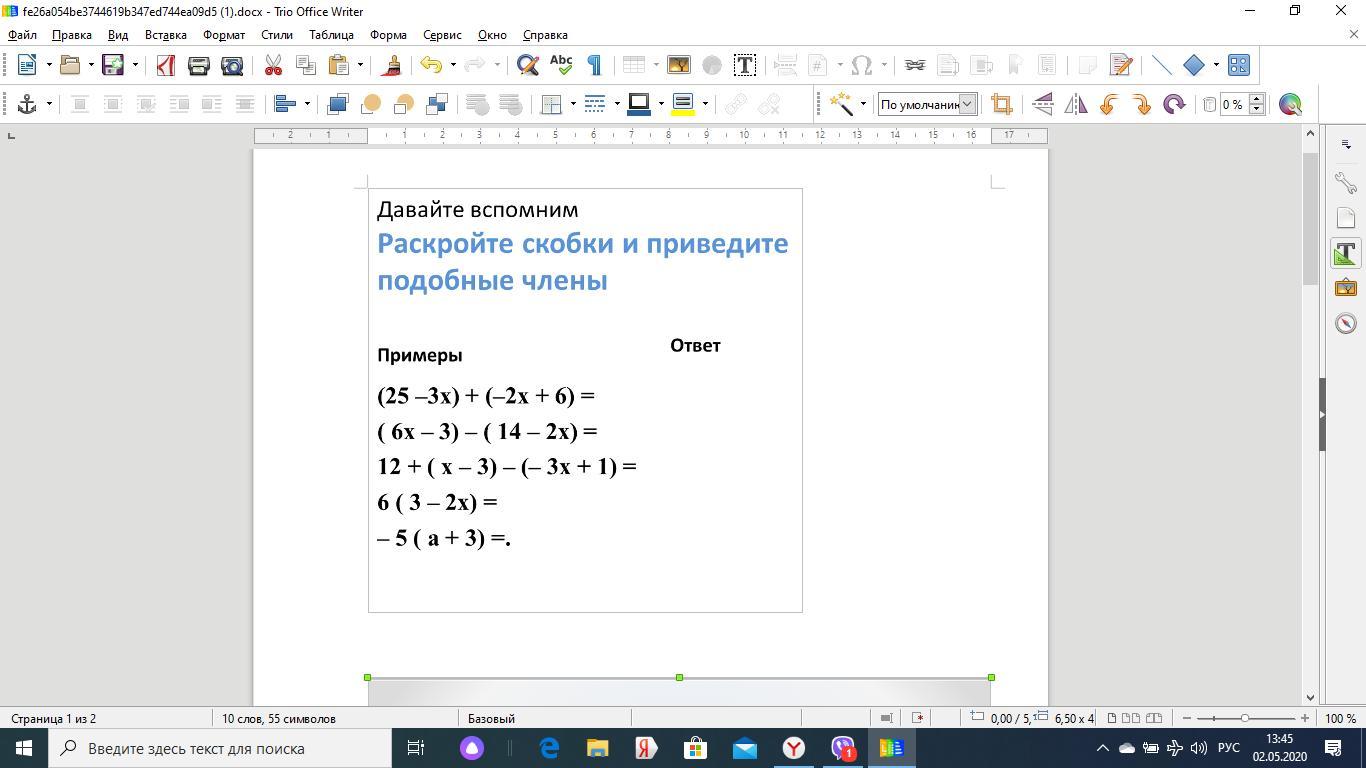
Task: Click the Crop image icon
Action: click(x=1001, y=104)
